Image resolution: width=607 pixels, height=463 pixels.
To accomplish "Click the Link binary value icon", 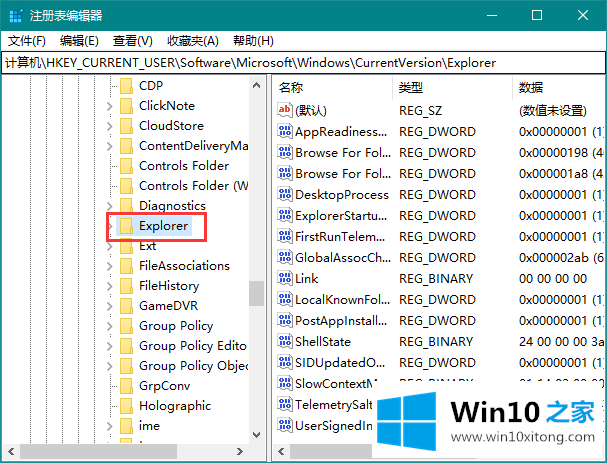I will 285,278.
